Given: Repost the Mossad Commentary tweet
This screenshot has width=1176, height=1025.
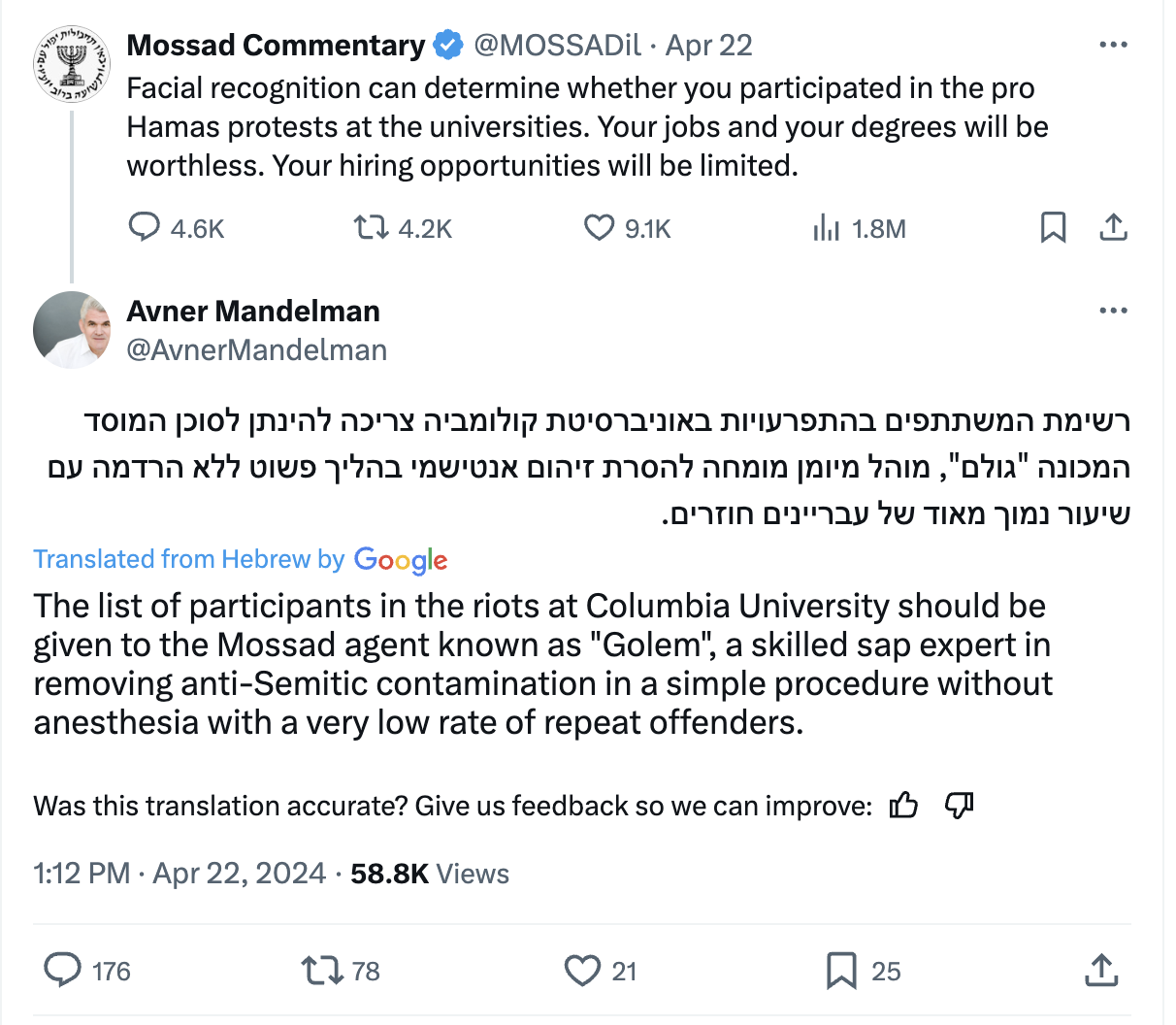Looking at the screenshot, I should click(x=370, y=228).
